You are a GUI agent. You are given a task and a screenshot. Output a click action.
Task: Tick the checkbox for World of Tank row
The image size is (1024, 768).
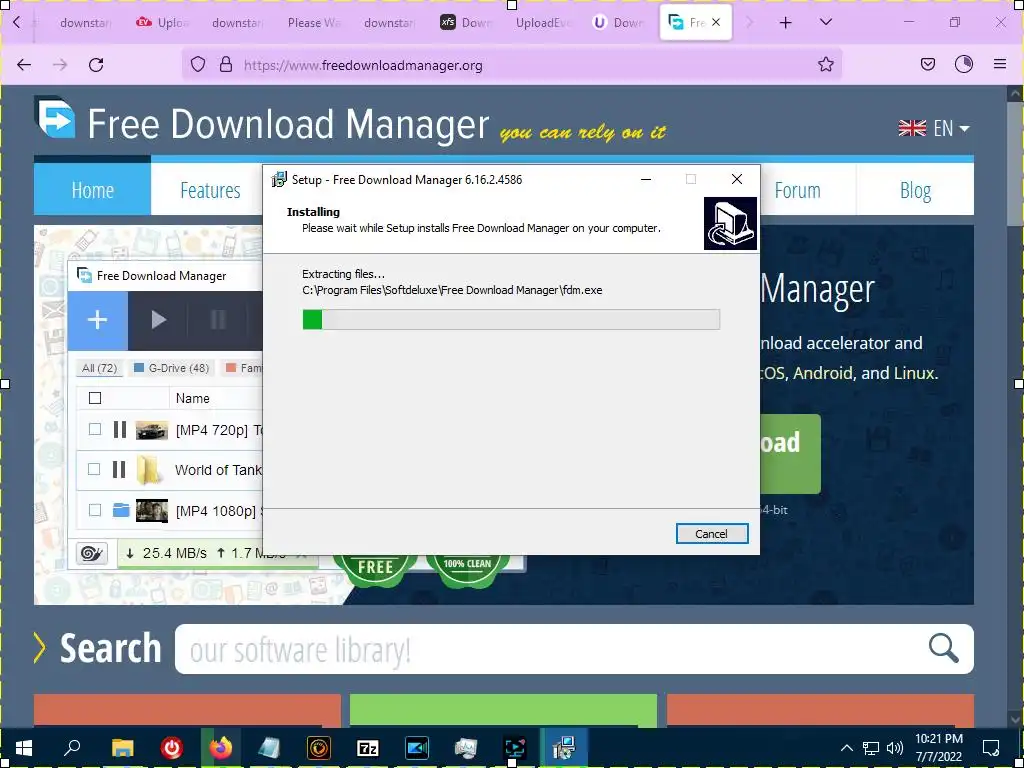(95, 470)
